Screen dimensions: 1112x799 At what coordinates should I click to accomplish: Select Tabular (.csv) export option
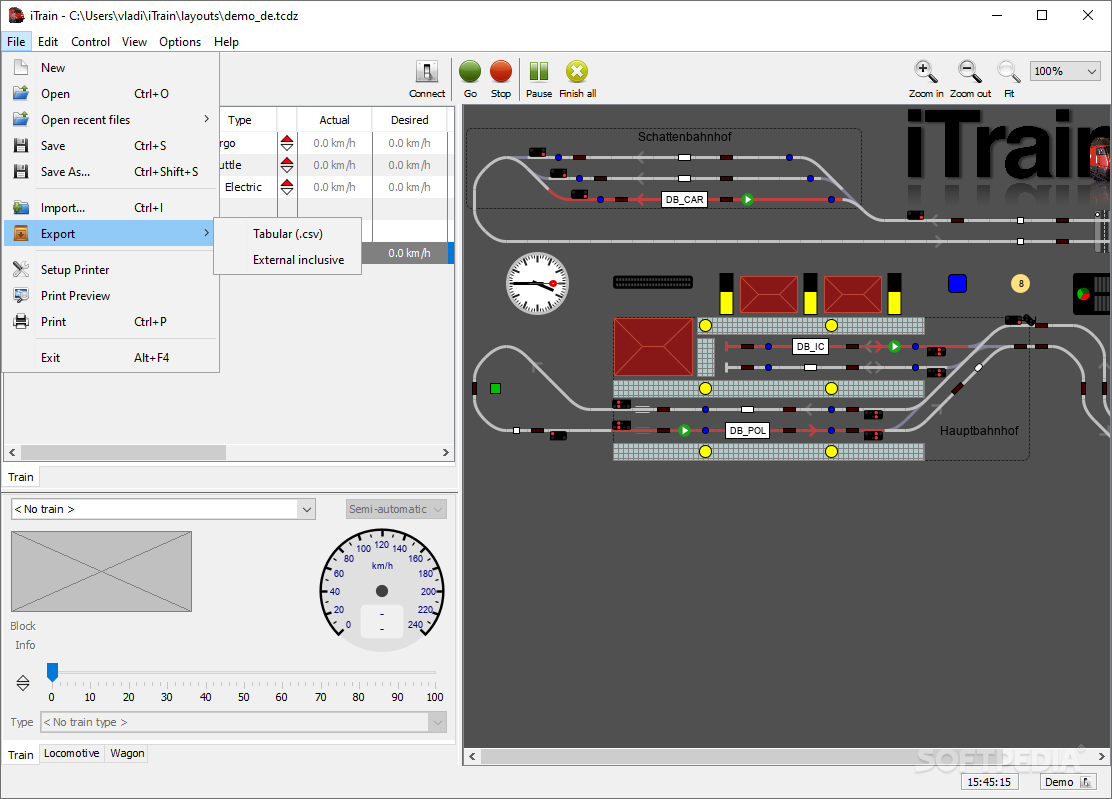click(288, 234)
